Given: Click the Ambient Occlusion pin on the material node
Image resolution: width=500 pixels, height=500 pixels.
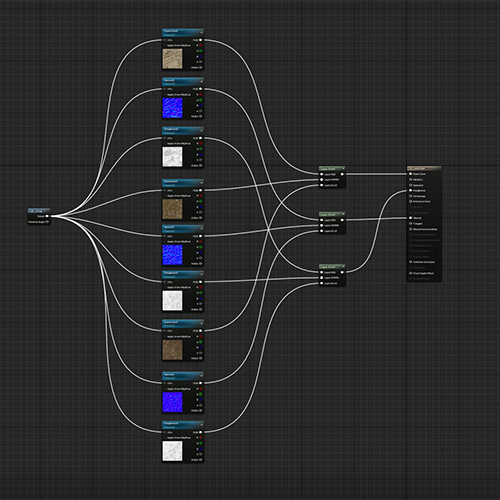Looking at the screenshot, I should pos(411,262).
